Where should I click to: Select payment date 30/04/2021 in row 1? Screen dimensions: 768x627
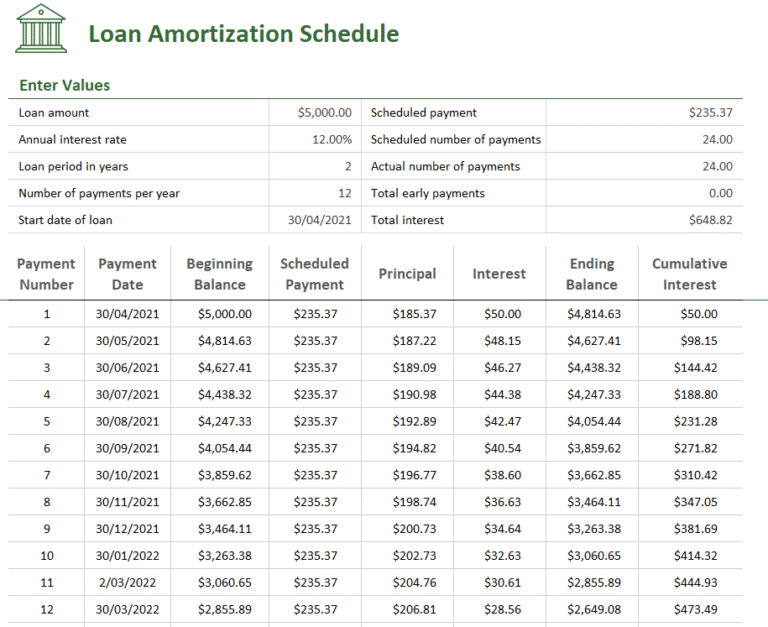(127, 314)
